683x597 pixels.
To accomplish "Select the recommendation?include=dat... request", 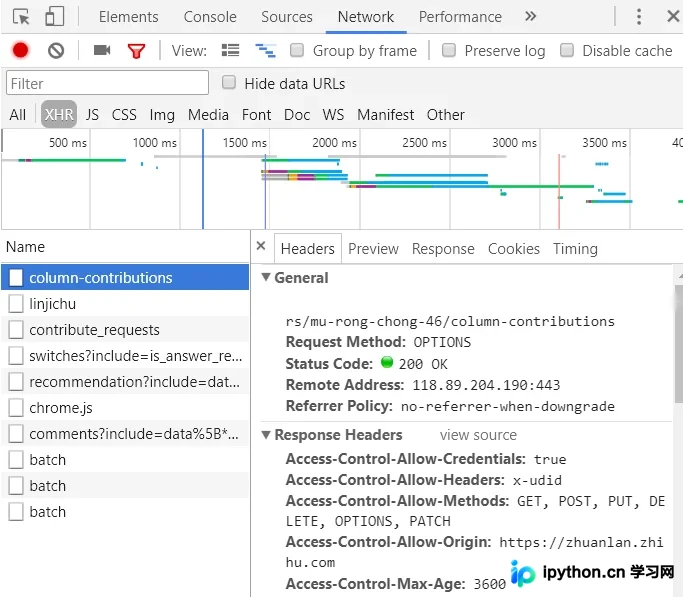I will tap(125, 382).
